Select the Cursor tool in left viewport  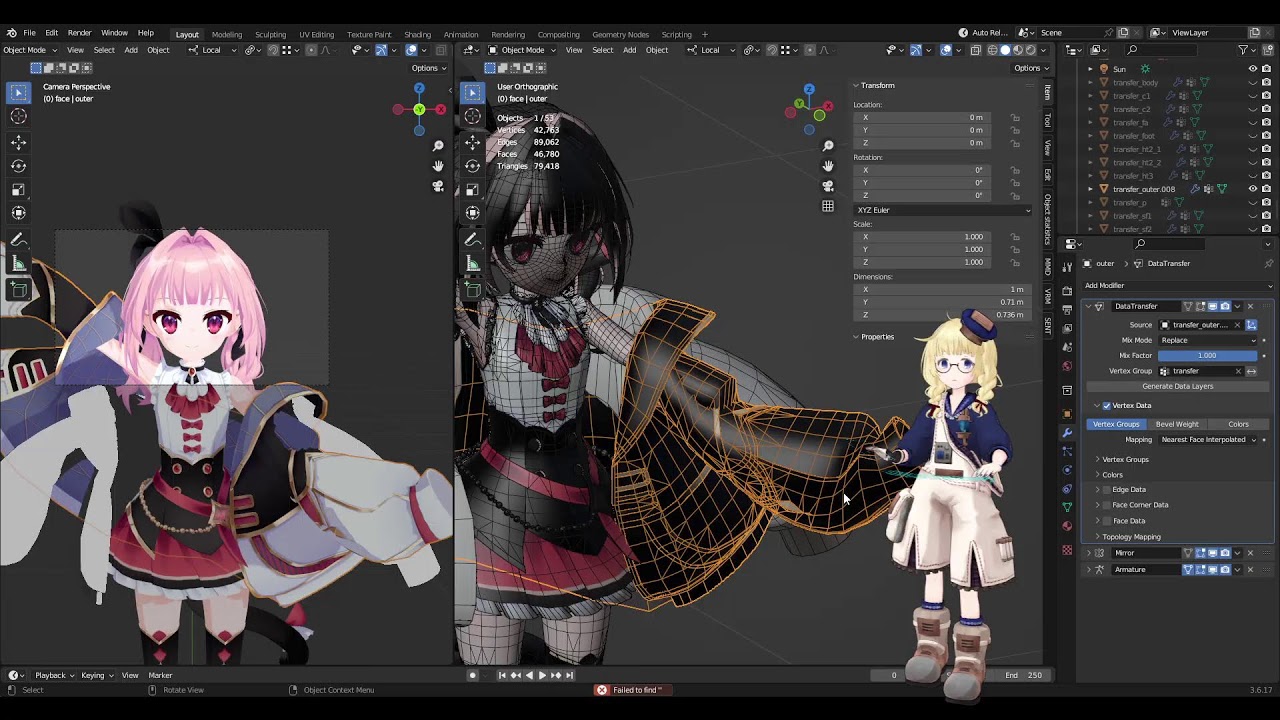coord(18,117)
